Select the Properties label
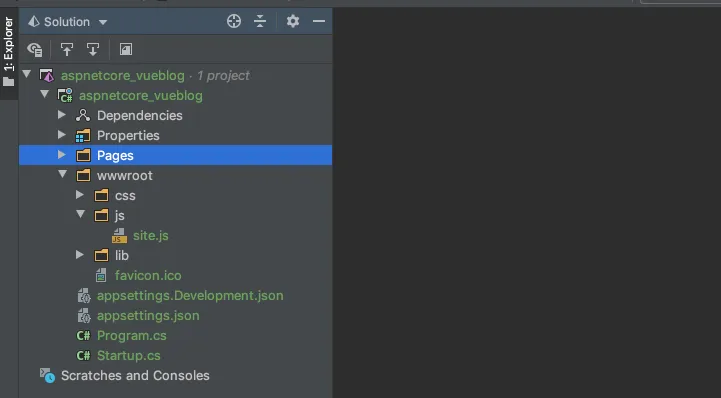Viewport: 721px width, 398px height. click(128, 136)
